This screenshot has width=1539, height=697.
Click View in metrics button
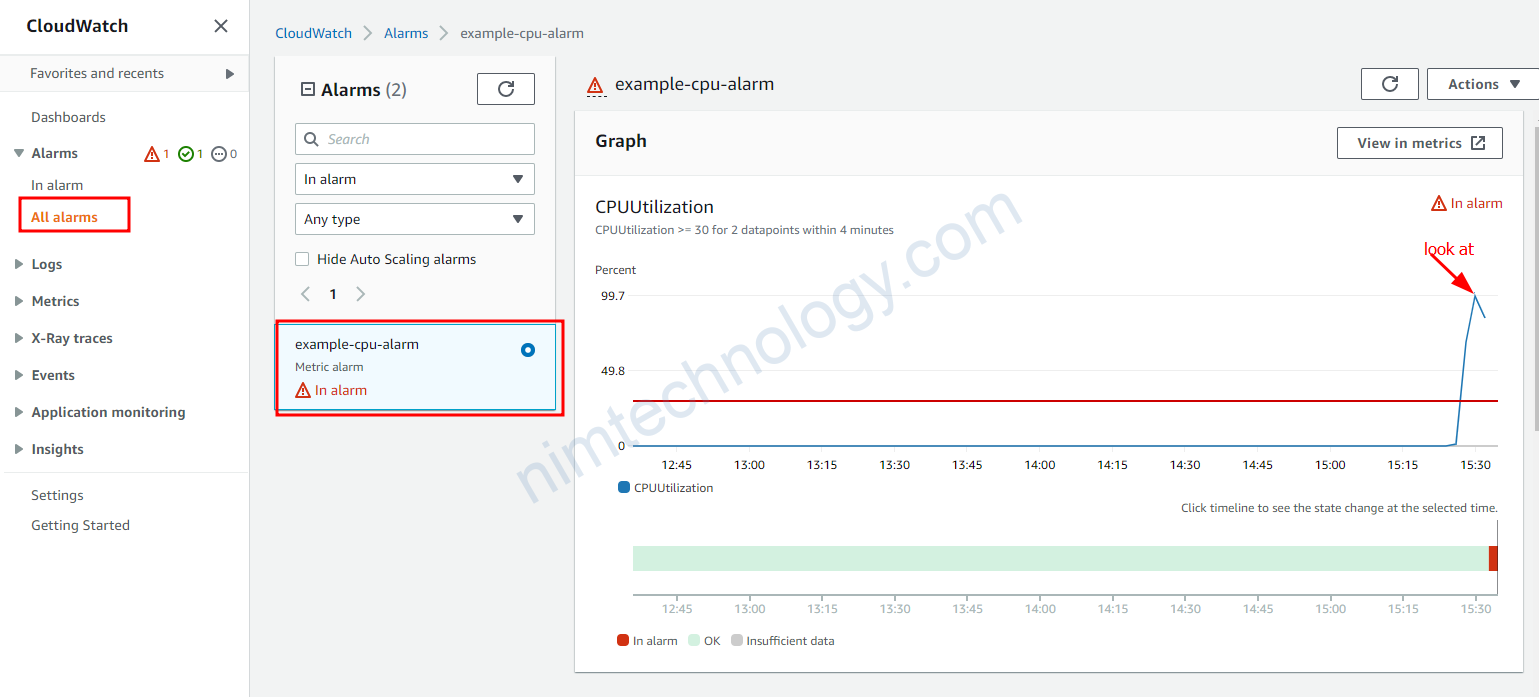pos(1419,143)
